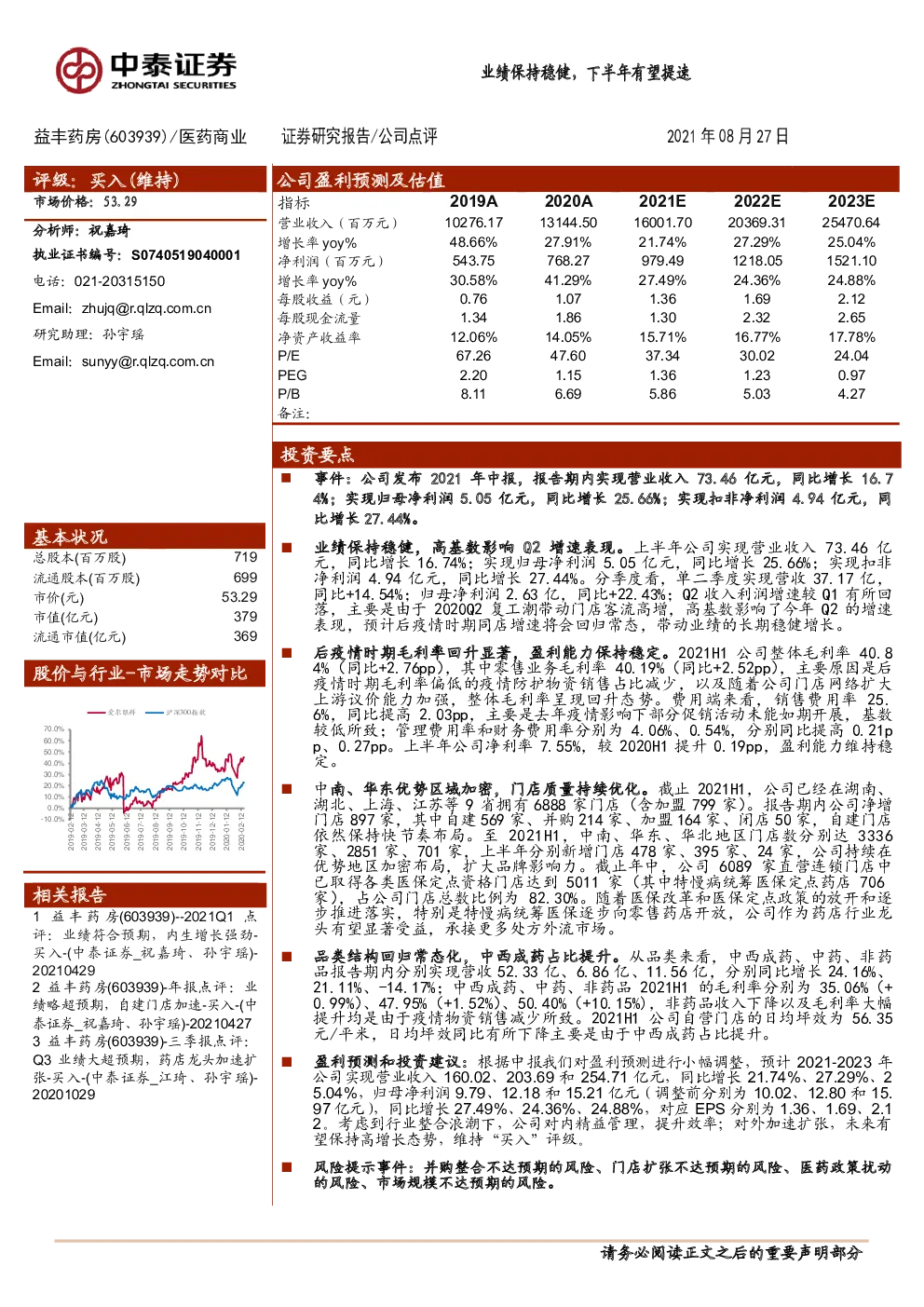Screen dimensions: 924x1307
Task: Select ROE value 15.71%
Action: 662,337
